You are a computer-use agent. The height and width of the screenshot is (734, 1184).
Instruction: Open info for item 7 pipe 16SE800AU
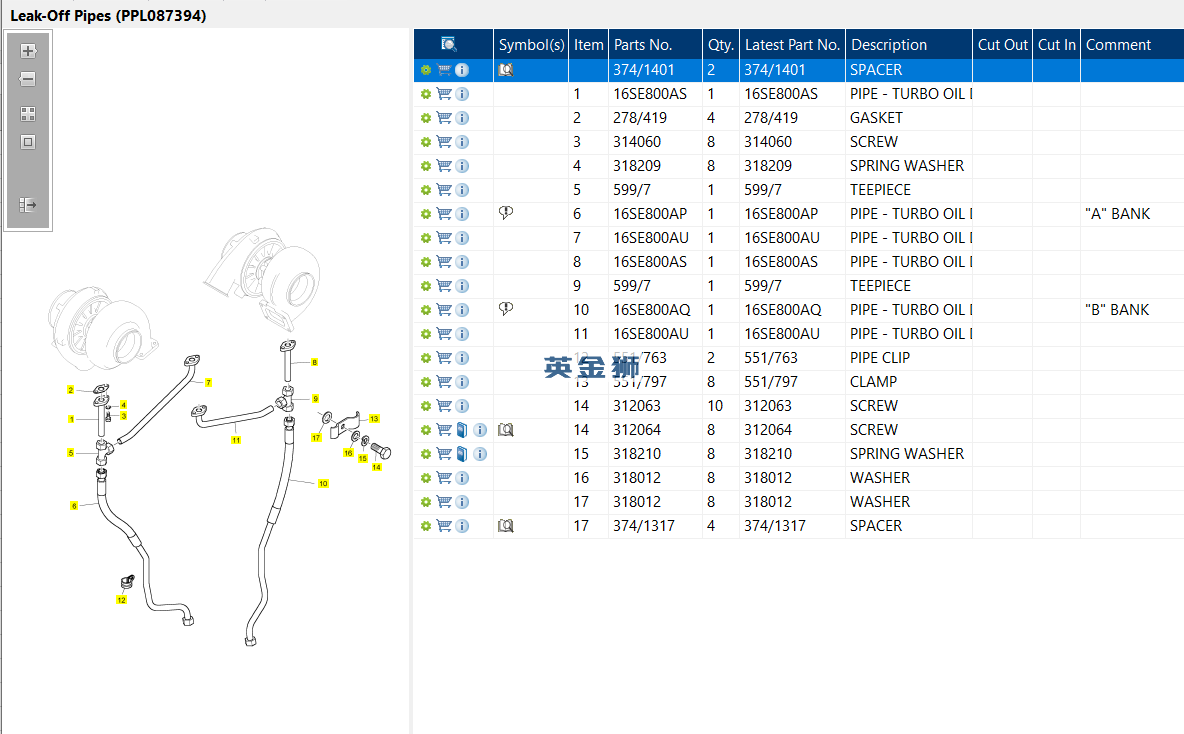click(x=462, y=238)
